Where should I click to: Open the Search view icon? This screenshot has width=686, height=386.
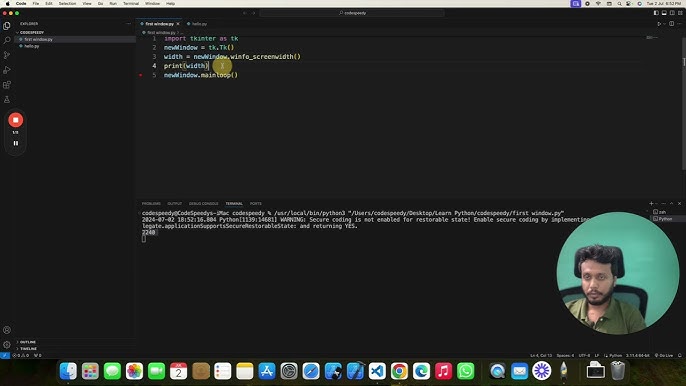pyautogui.click(x=7, y=40)
